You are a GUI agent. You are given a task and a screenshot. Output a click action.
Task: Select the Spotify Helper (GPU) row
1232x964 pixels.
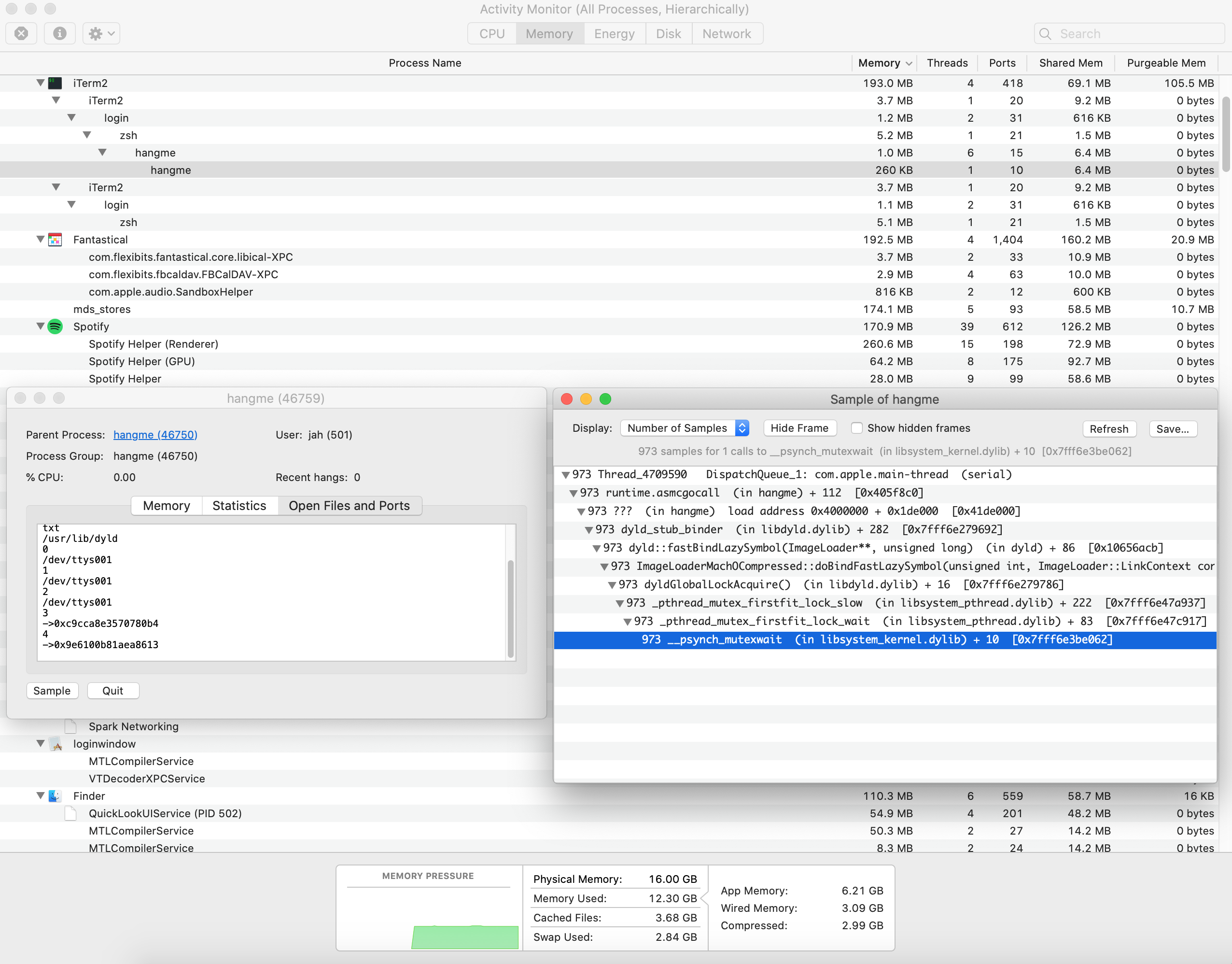coord(609,361)
